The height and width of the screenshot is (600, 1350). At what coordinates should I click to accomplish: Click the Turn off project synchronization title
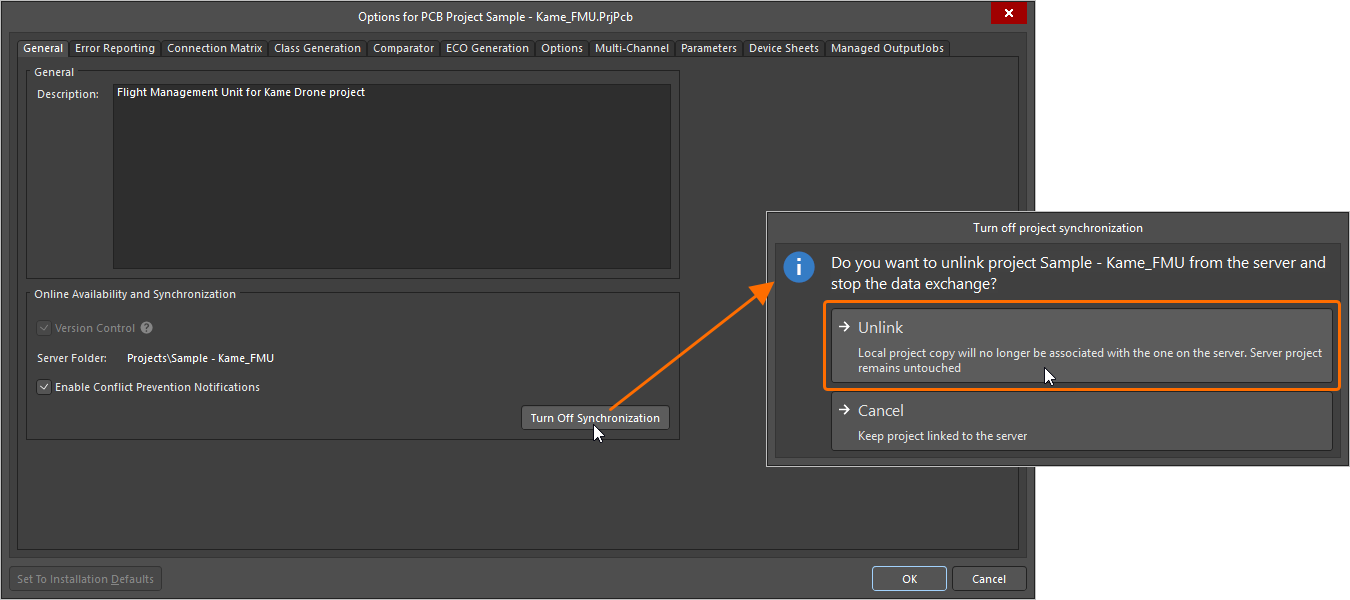(x=1058, y=228)
